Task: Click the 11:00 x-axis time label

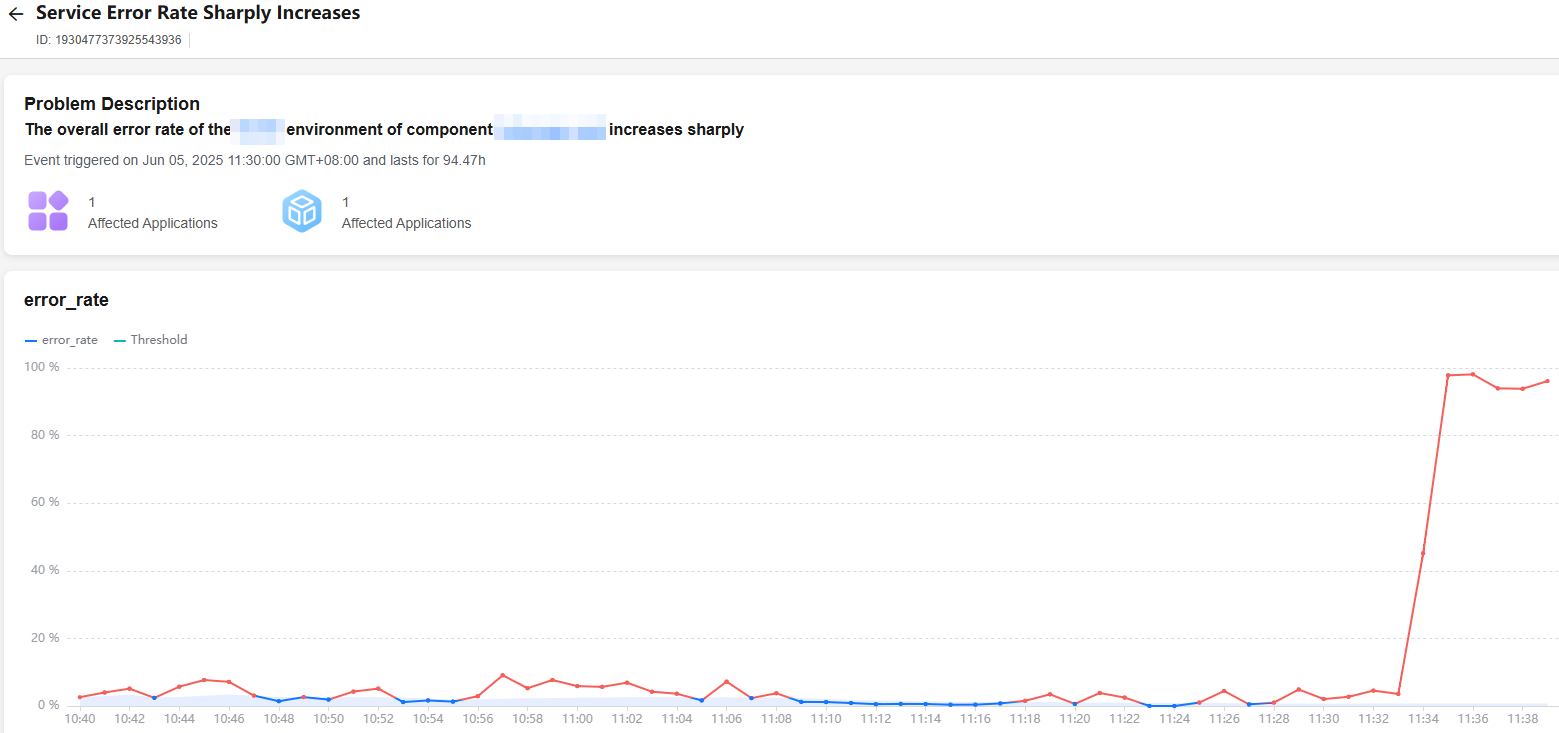Action: click(577, 719)
